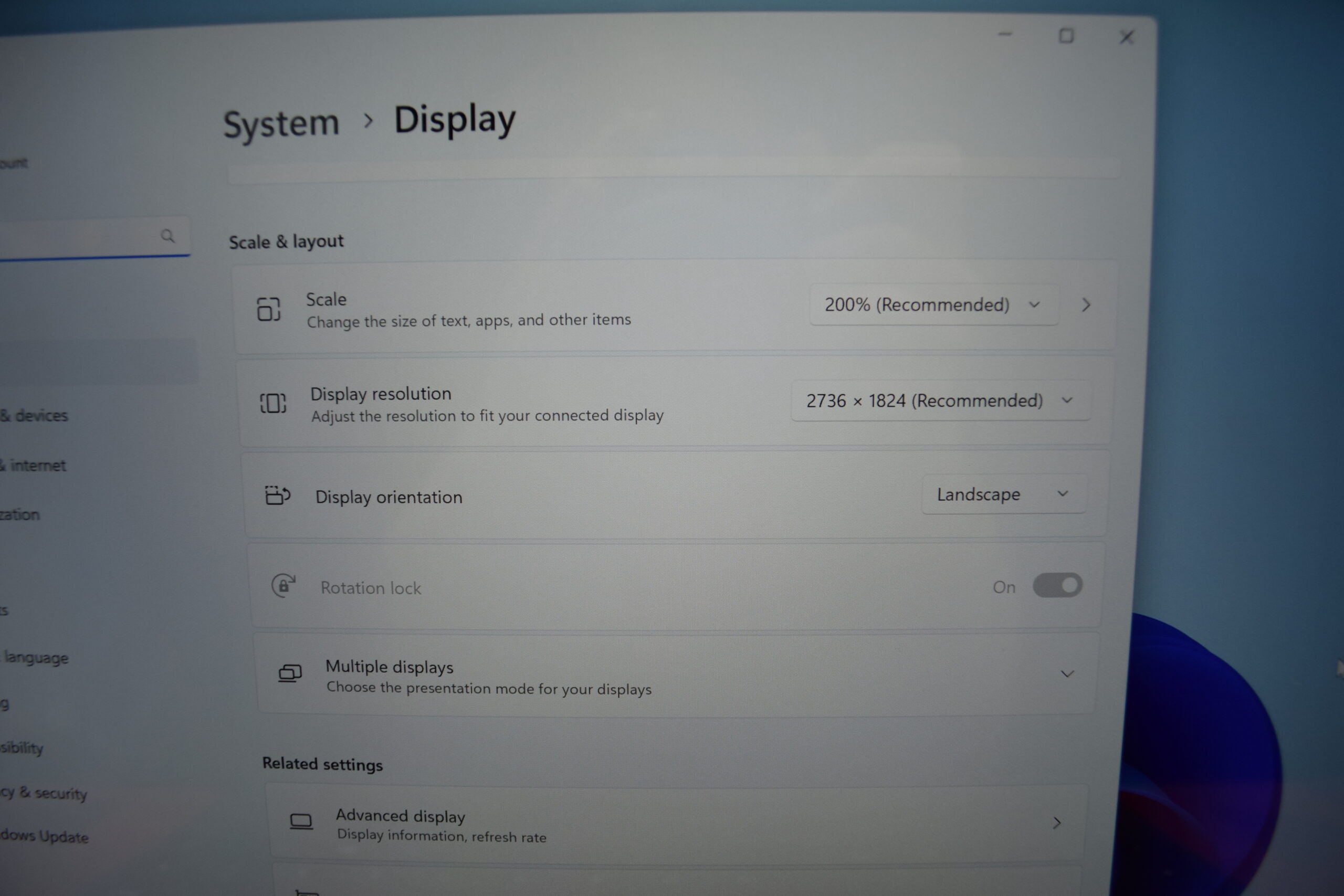The image size is (1344, 896).
Task: Click the 'Related settings' heading
Action: coord(322,764)
